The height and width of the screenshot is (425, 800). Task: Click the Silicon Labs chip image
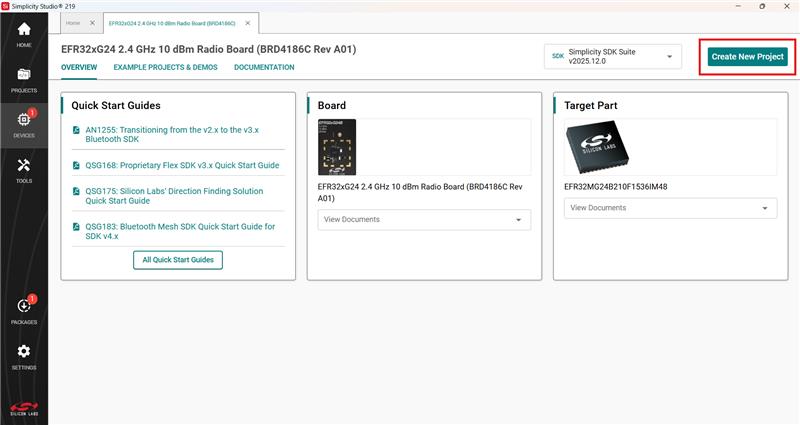click(597, 147)
